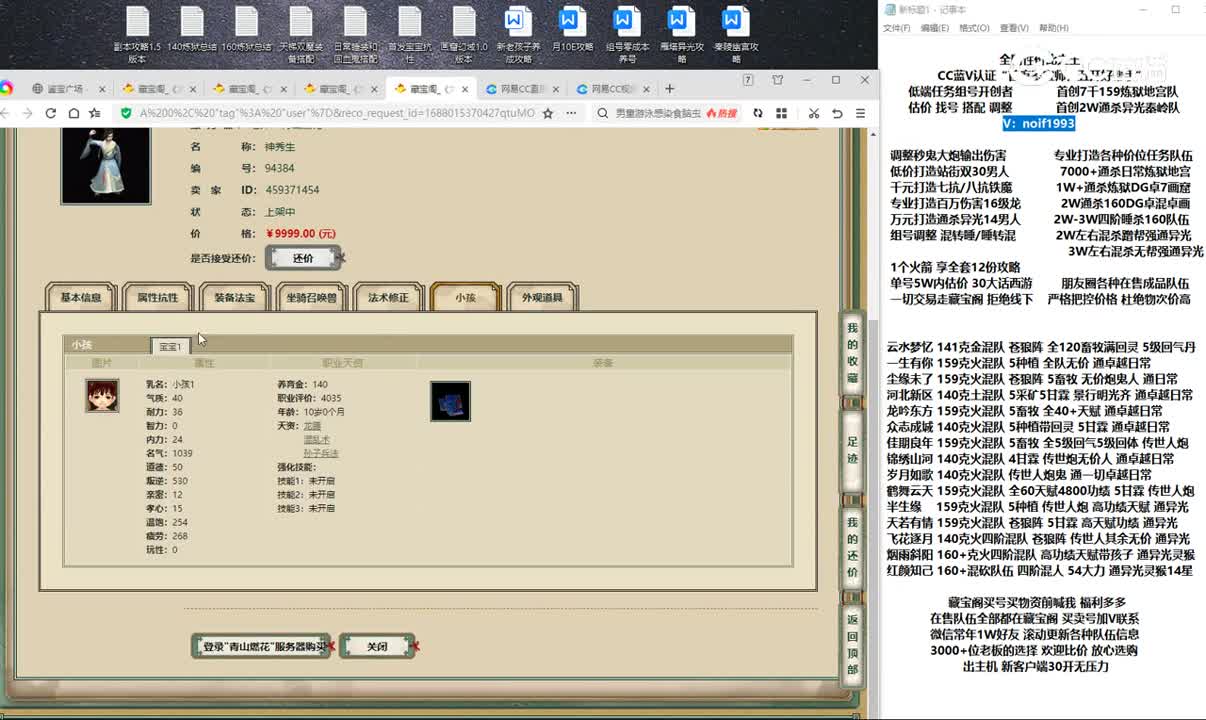Click 龙睡 talent link
This screenshot has height=720, width=1206.
(312, 425)
